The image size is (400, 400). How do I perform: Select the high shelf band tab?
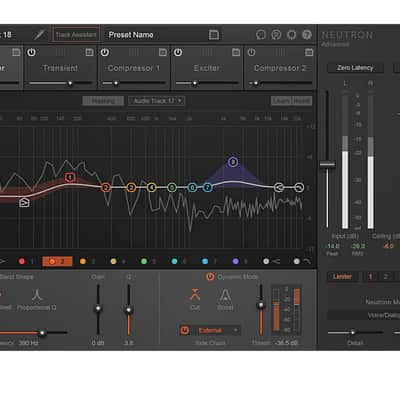click(272, 262)
